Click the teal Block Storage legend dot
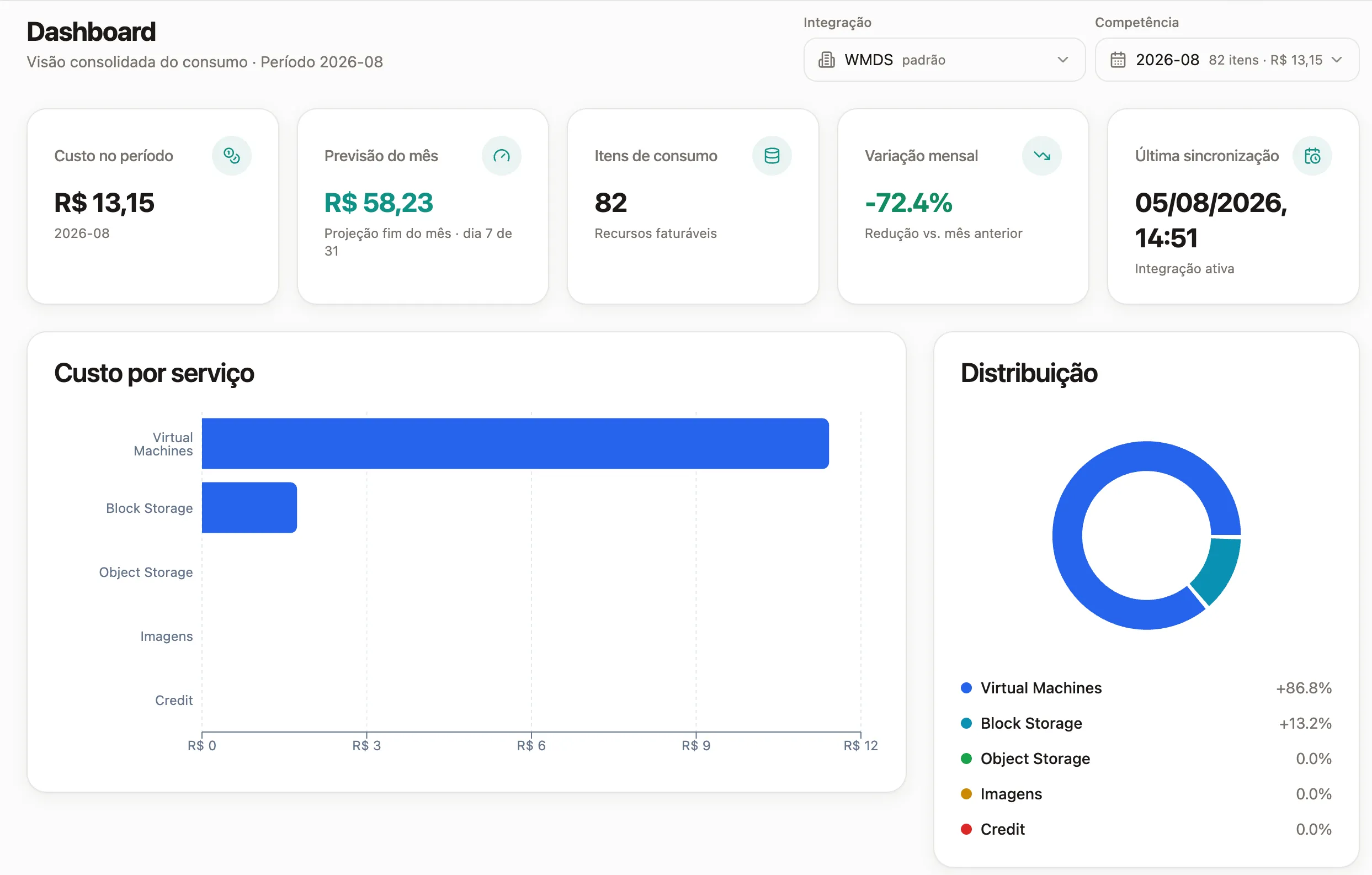Screen dimensions: 1372x875 (x=966, y=723)
